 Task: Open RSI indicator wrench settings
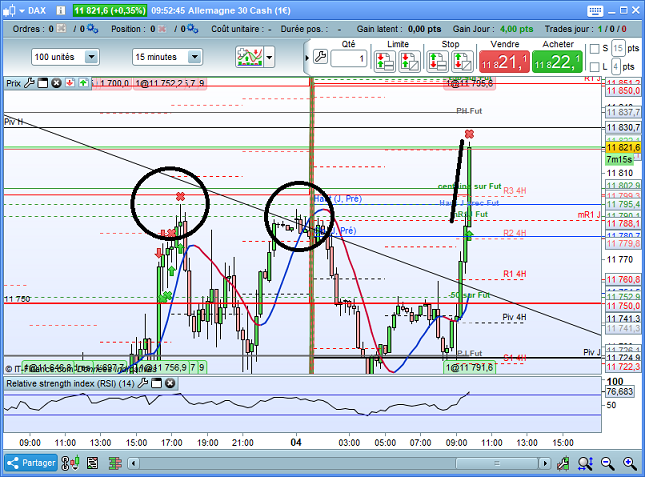(143, 384)
